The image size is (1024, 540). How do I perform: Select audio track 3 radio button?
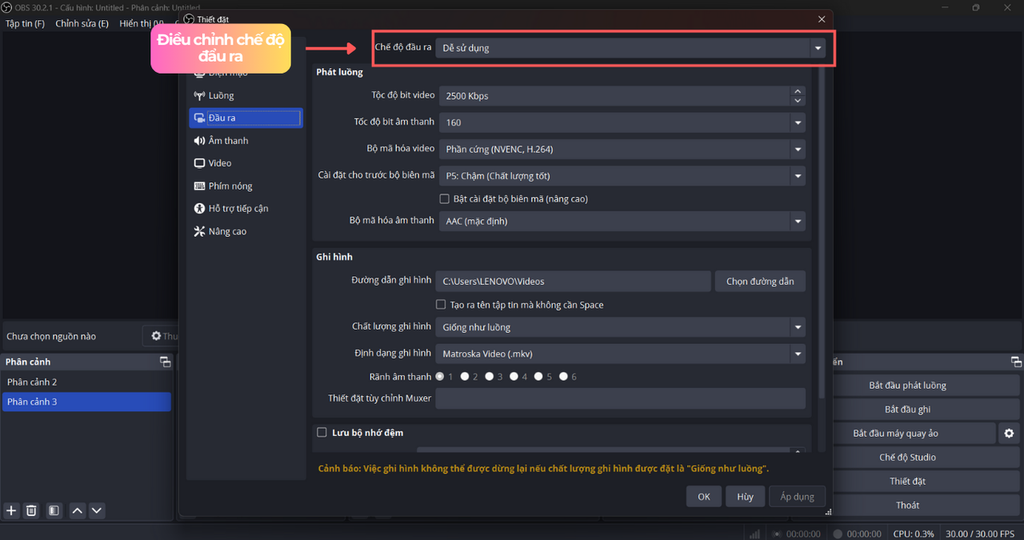point(489,376)
